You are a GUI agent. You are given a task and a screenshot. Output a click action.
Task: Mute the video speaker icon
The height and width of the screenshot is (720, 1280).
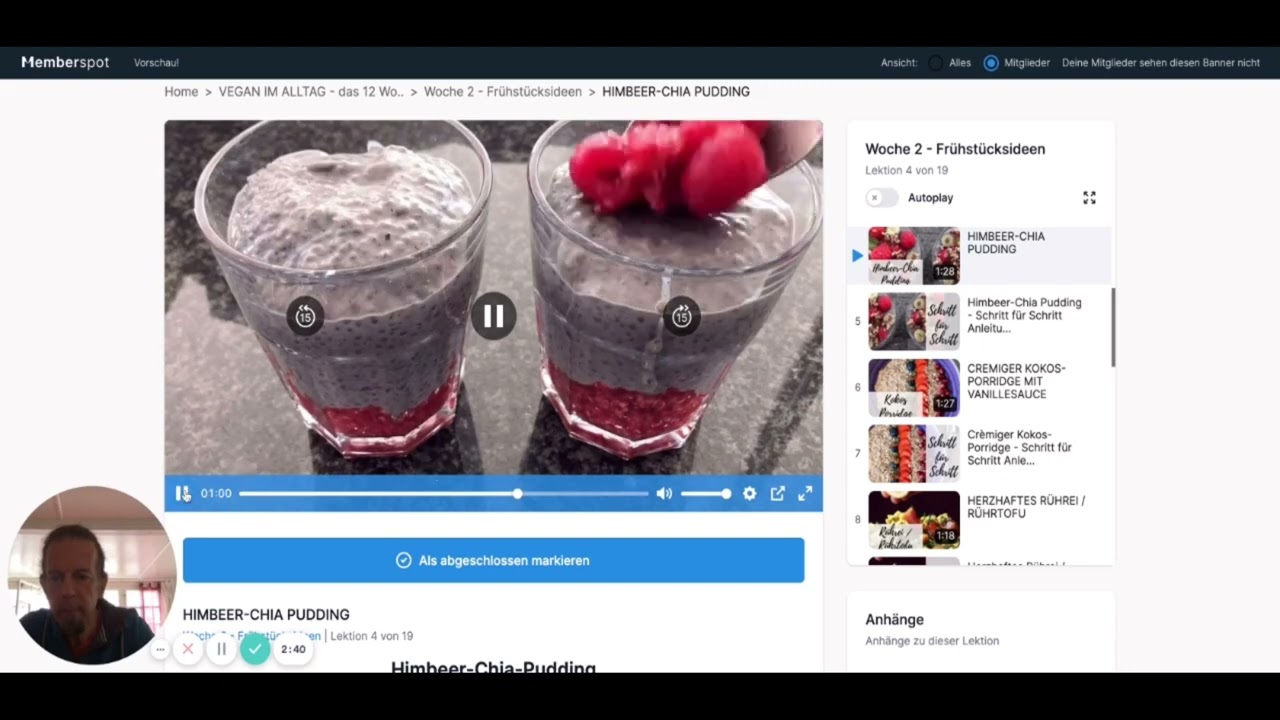pos(664,493)
